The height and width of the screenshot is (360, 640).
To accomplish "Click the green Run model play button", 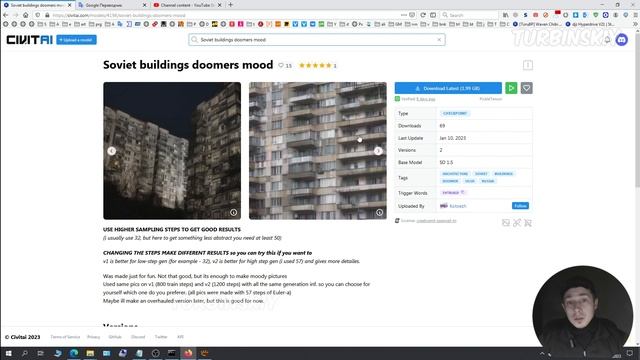I will pyautogui.click(x=511, y=88).
